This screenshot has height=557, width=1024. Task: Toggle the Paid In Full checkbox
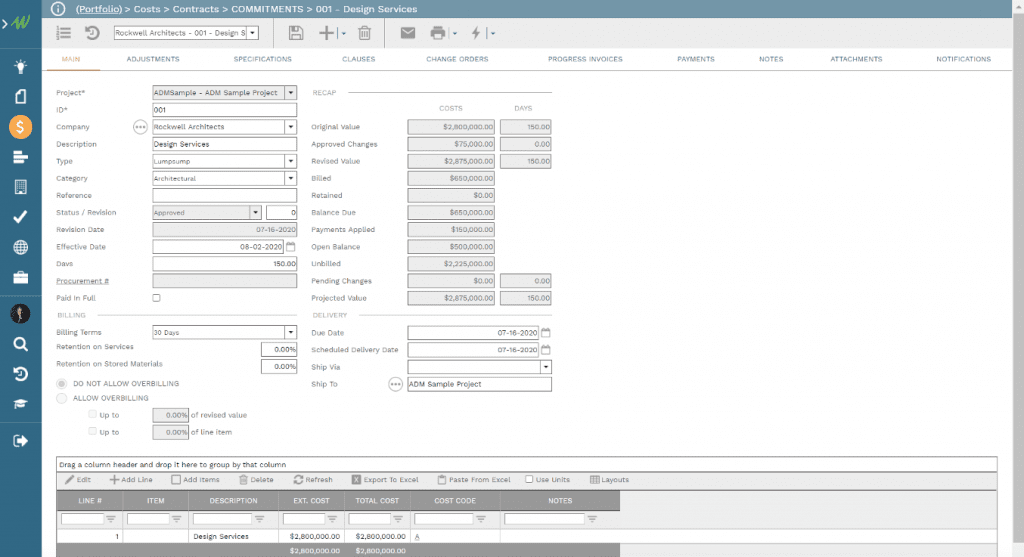(x=156, y=298)
